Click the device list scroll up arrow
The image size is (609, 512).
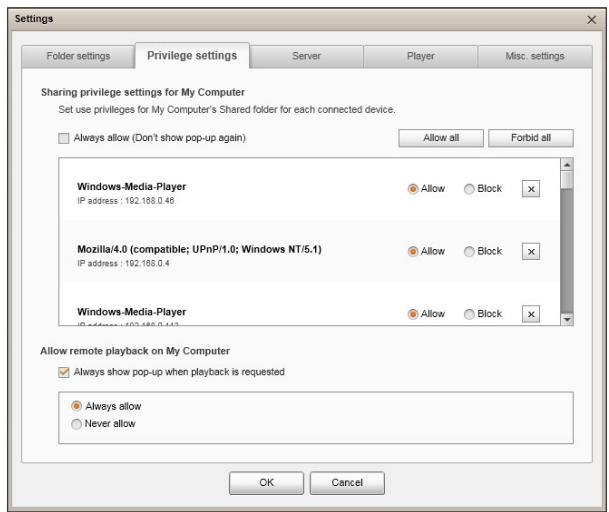567,165
